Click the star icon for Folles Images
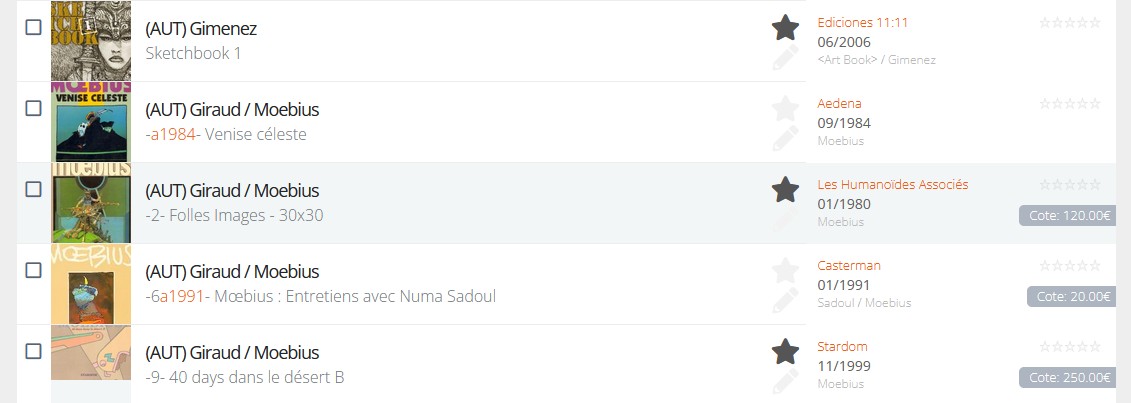 (x=785, y=189)
